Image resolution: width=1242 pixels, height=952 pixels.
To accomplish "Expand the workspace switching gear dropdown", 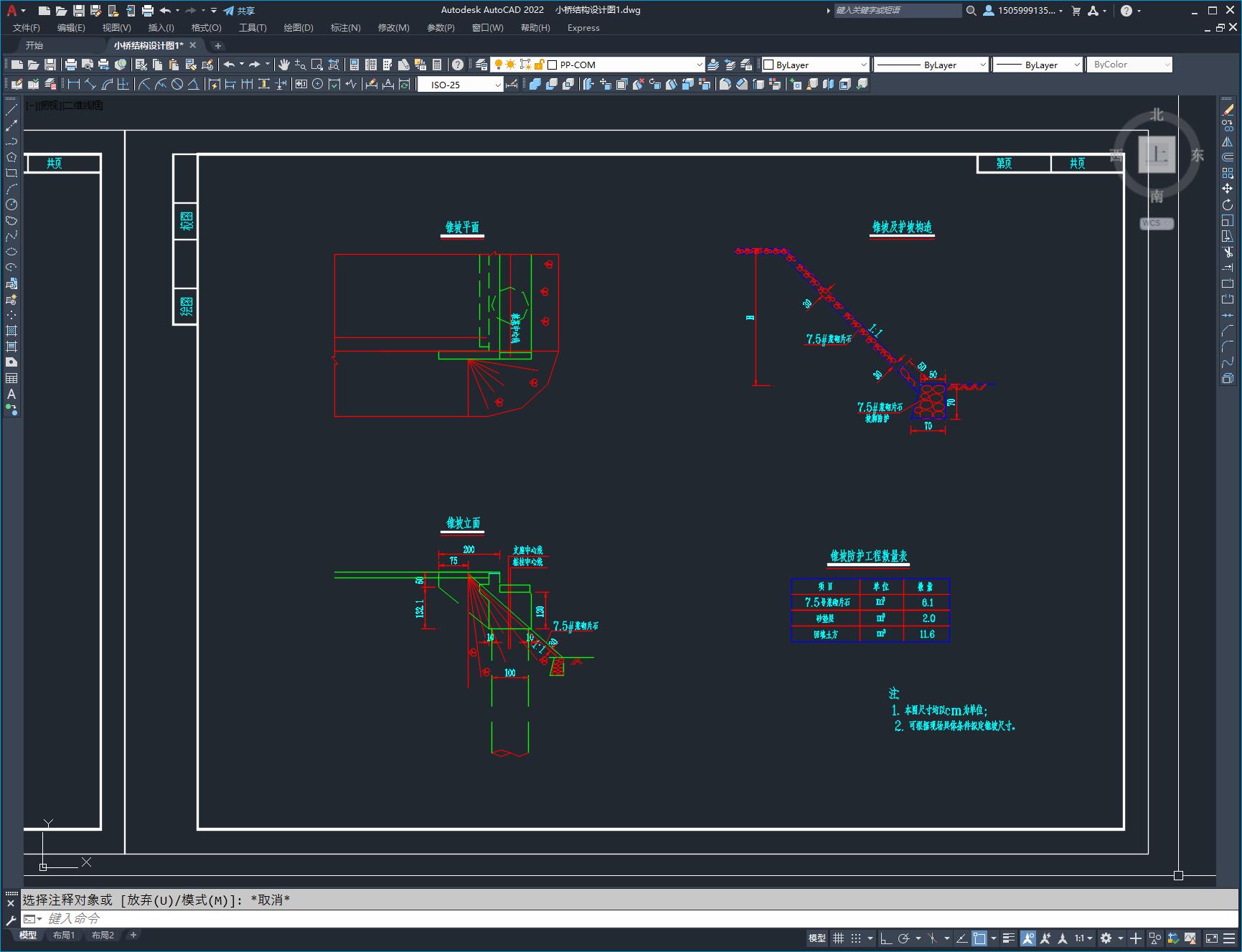I will point(1120,938).
